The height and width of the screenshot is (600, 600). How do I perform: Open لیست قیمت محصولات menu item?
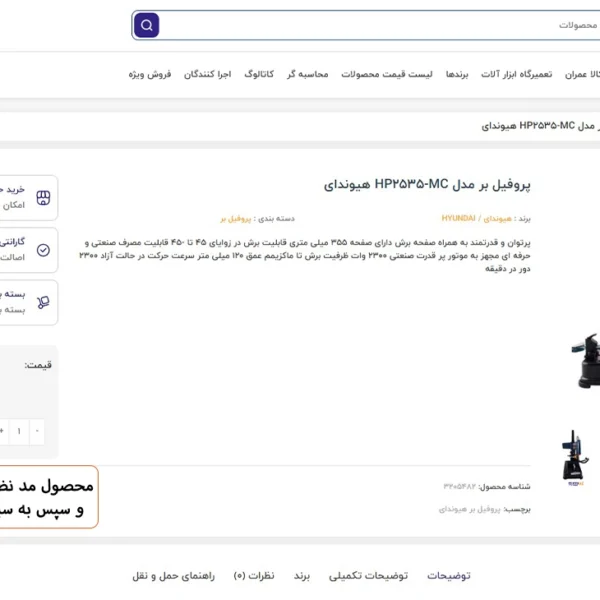(x=387, y=74)
